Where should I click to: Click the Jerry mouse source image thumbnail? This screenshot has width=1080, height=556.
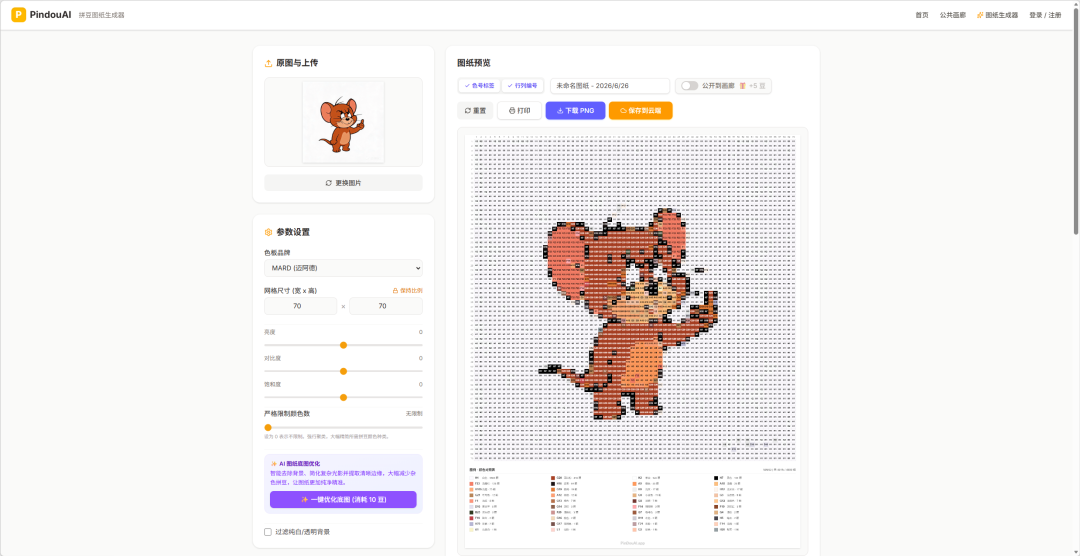(x=343, y=122)
